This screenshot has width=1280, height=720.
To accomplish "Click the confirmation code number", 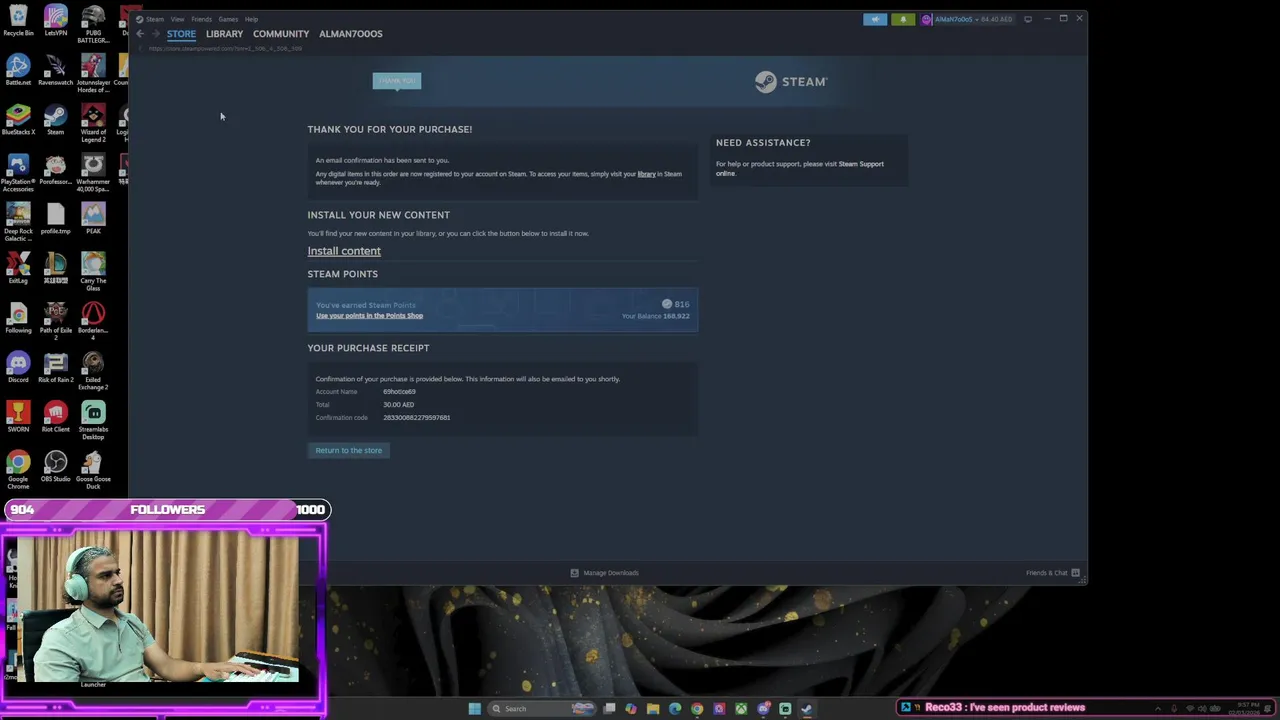I will (416, 418).
